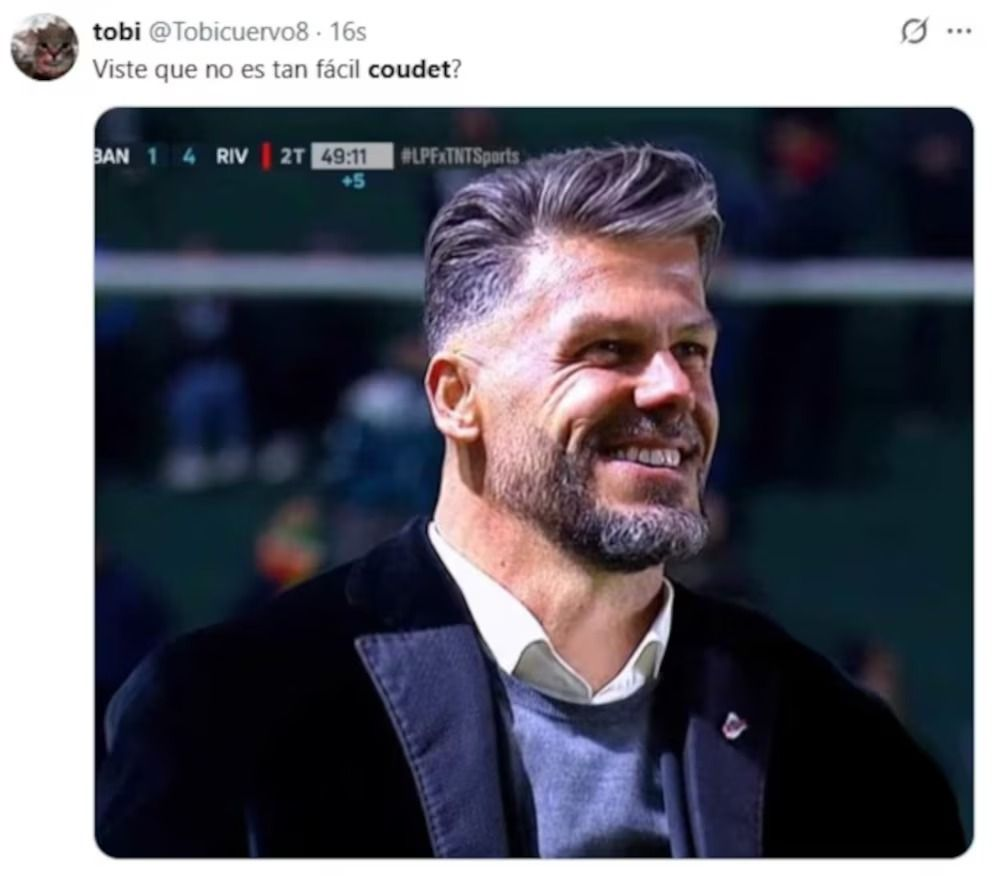
Task: Select the text "Viste que no es tan fácil"
Action: (228, 69)
